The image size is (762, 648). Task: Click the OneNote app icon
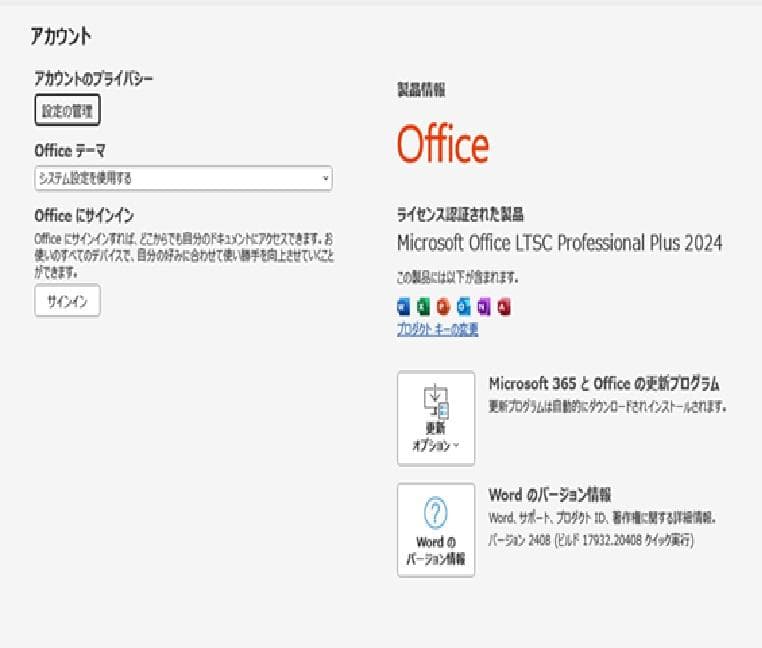[484, 307]
